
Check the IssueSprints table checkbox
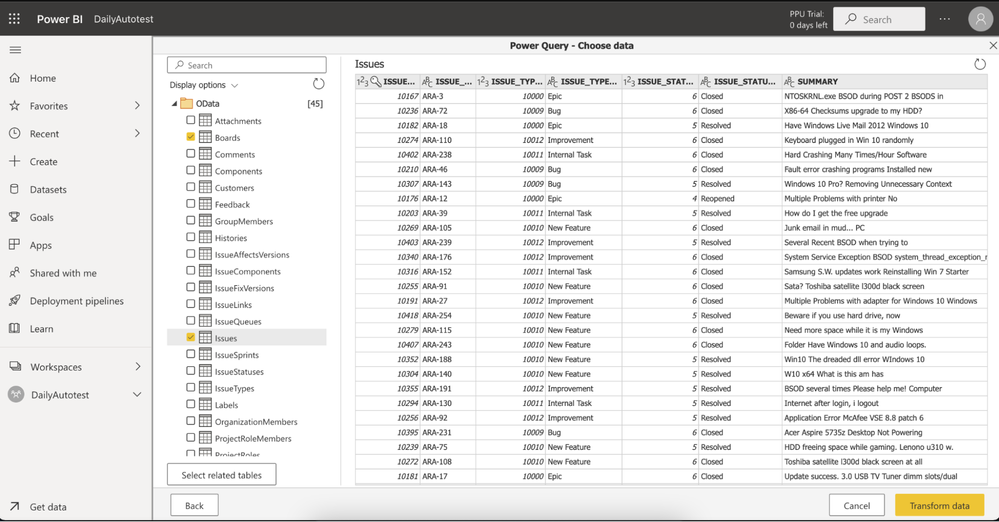(x=190, y=354)
